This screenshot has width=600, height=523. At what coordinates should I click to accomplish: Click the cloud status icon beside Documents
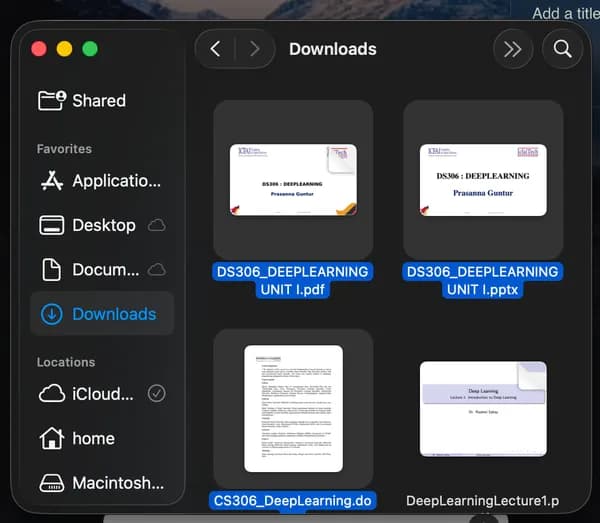coord(157,270)
